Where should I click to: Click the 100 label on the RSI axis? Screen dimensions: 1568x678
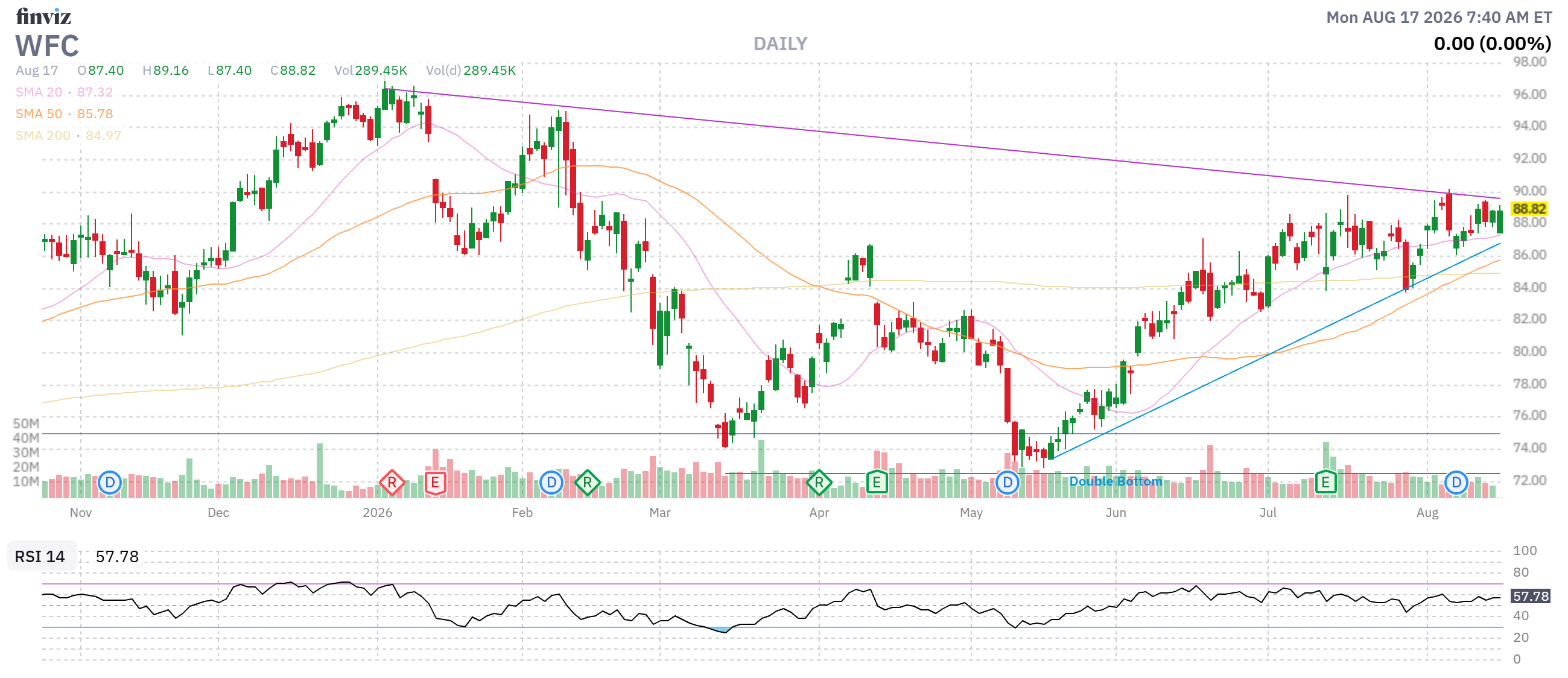1524,550
